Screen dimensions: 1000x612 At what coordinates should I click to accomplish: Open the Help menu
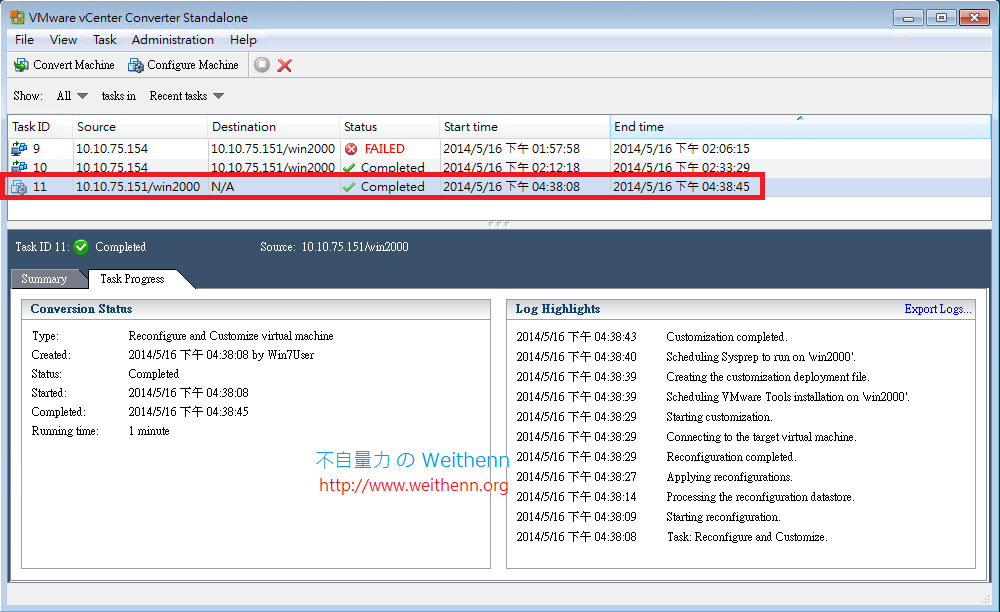[x=243, y=40]
